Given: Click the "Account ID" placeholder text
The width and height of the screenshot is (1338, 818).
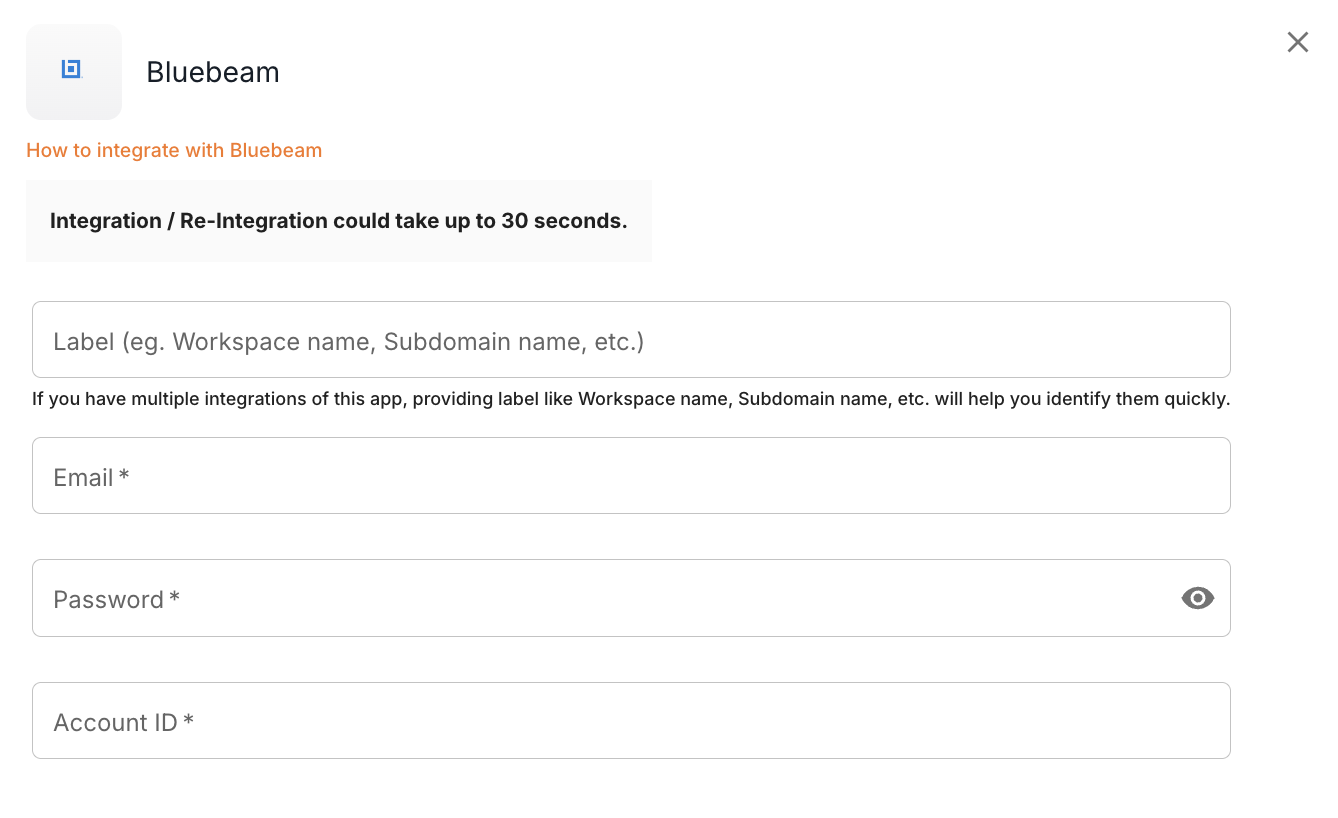Looking at the screenshot, I should [x=115, y=722].
